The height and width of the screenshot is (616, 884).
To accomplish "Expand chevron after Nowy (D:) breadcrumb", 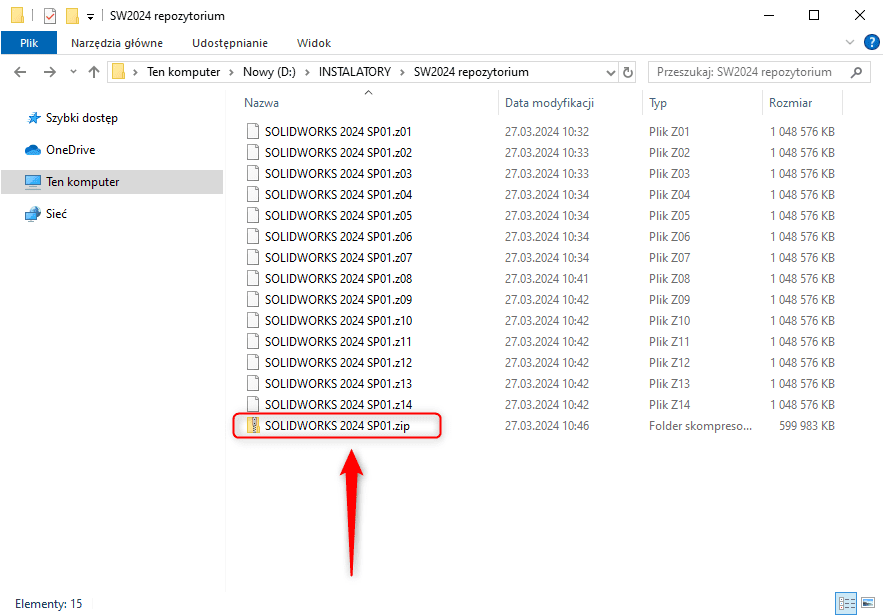I will pyautogui.click(x=307, y=72).
